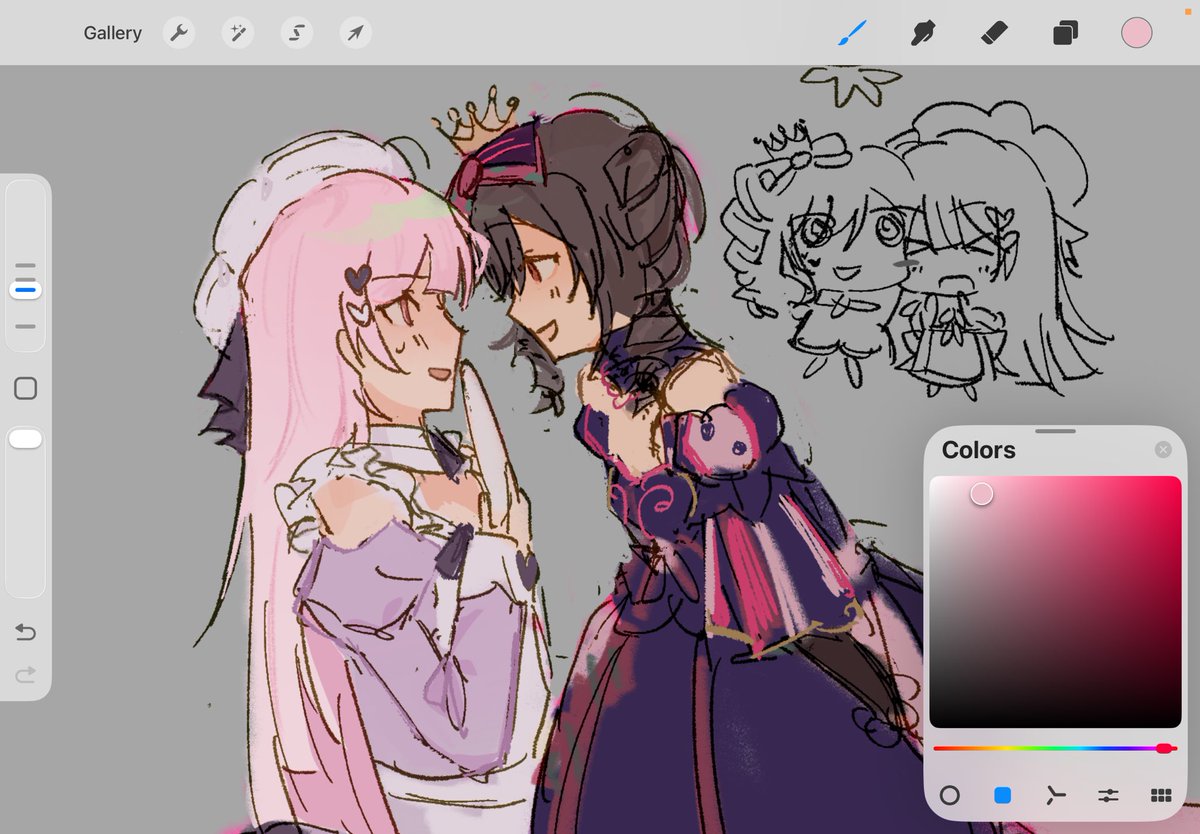Open the Adjustments magic wand menu
The image size is (1200, 834).
(x=237, y=33)
